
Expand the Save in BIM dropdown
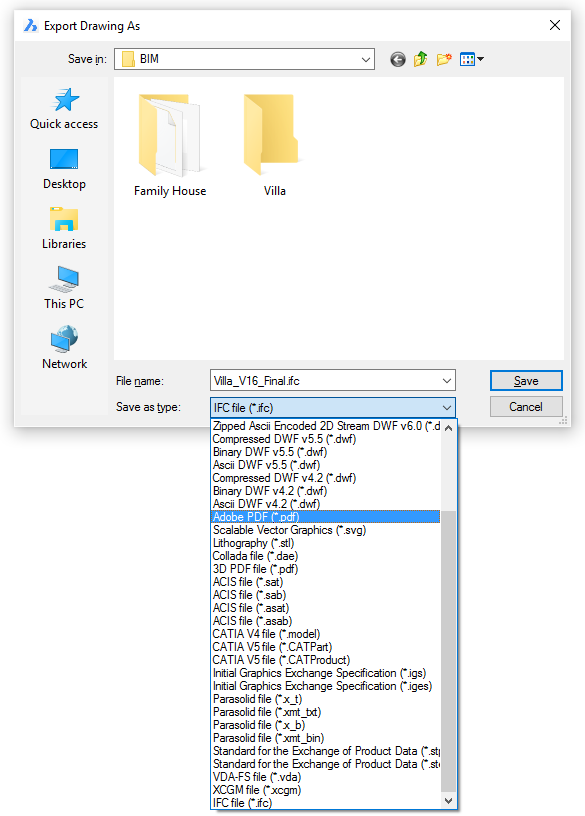coord(244,59)
